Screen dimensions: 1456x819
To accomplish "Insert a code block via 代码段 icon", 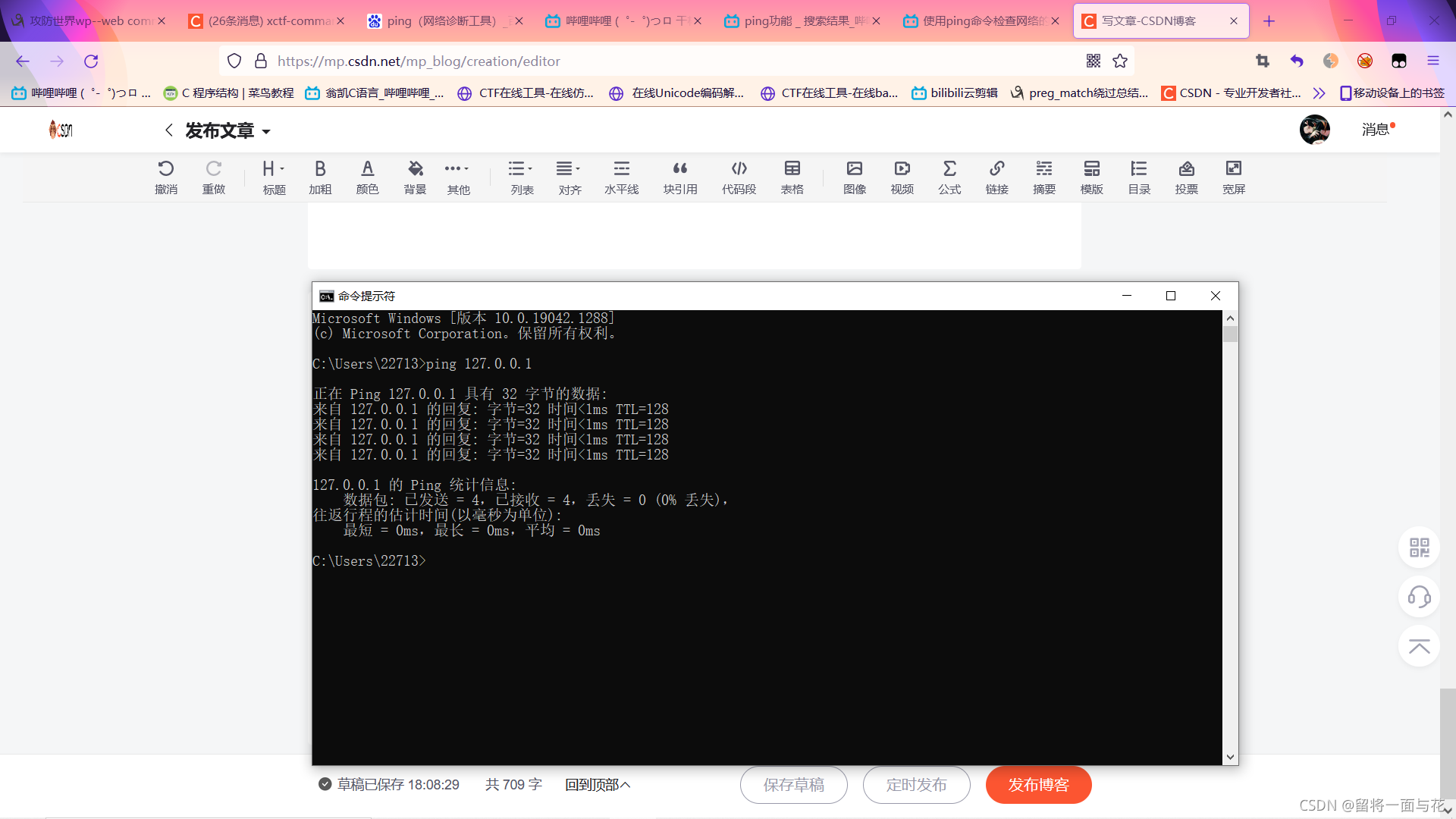I will pyautogui.click(x=739, y=177).
